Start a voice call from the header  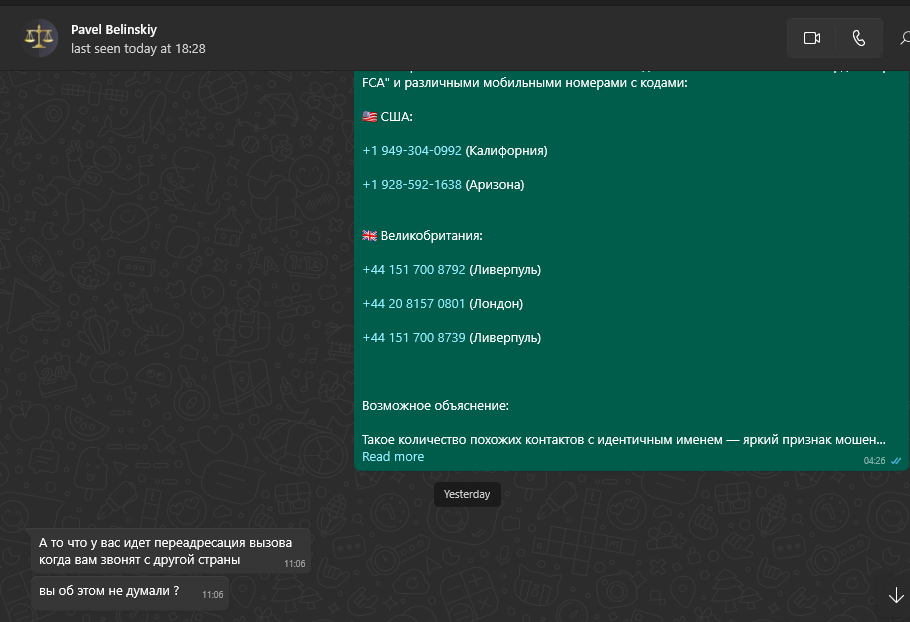point(858,38)
